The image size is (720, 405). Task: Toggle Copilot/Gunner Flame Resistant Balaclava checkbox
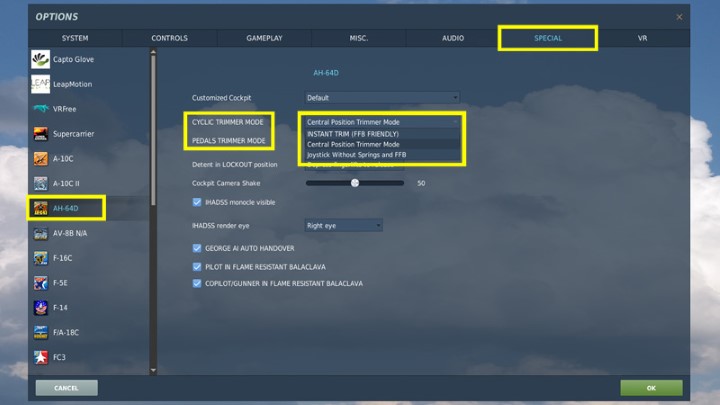[x=197, y=283]
